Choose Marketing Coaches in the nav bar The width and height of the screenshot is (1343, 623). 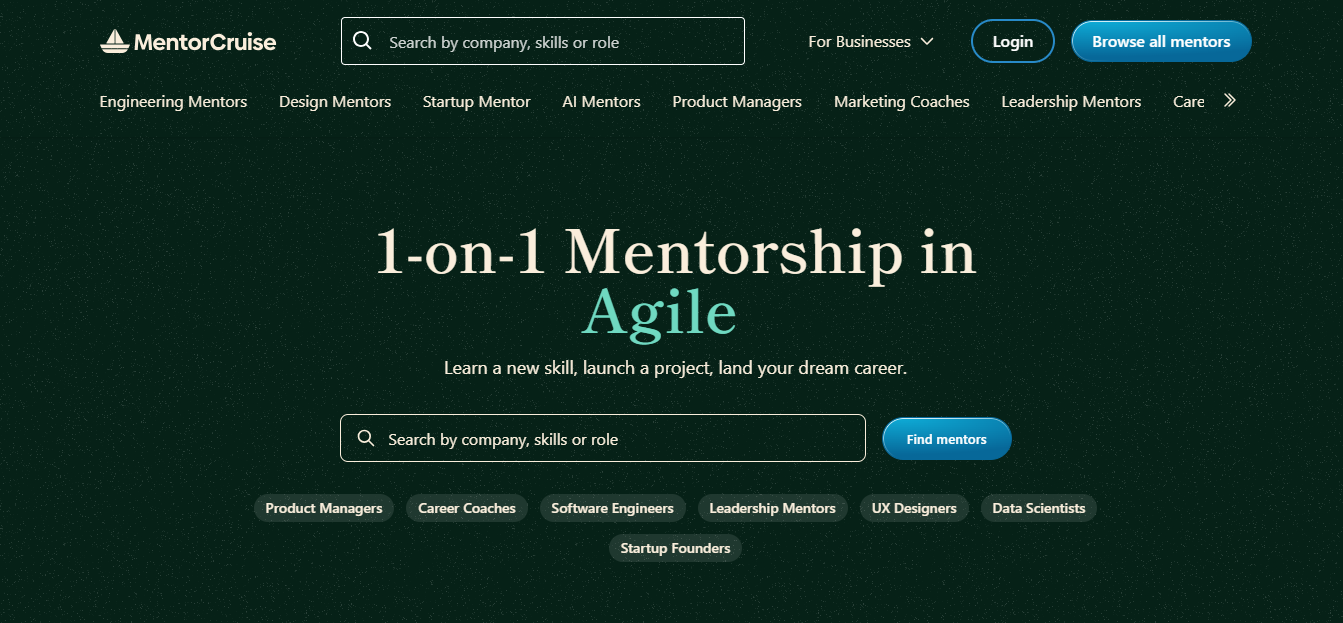(x=901, y=102)
